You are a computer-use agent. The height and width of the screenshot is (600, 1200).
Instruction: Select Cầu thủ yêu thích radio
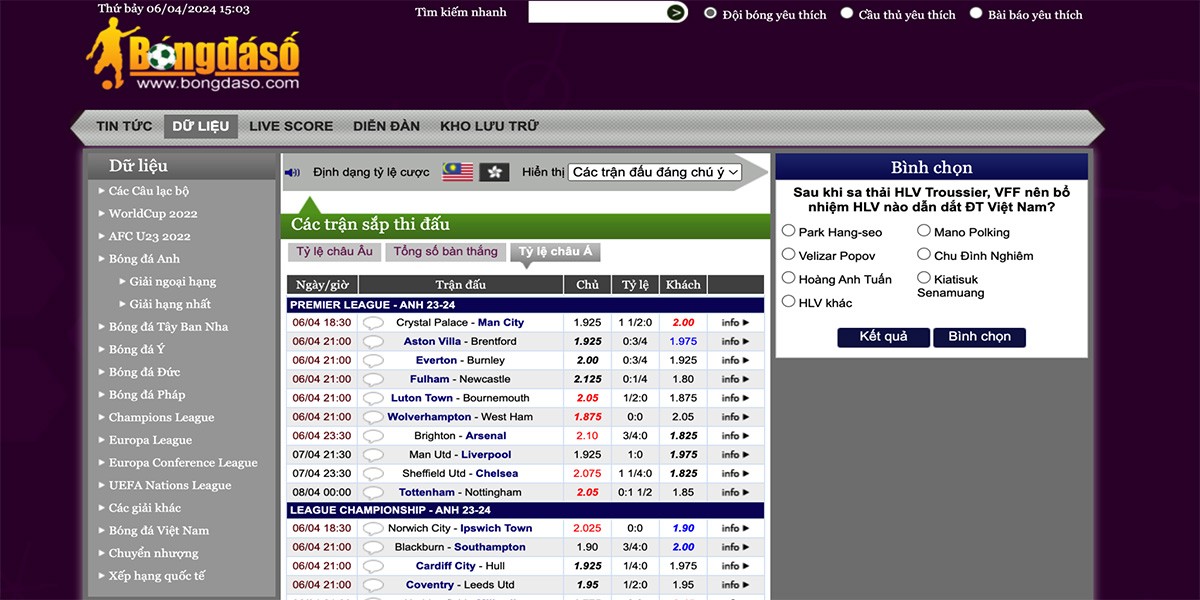point(847,13)
